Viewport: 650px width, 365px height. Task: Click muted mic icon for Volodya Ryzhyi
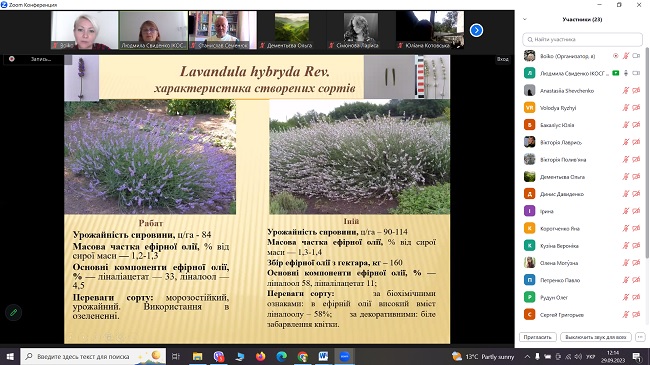coord(626,108)
